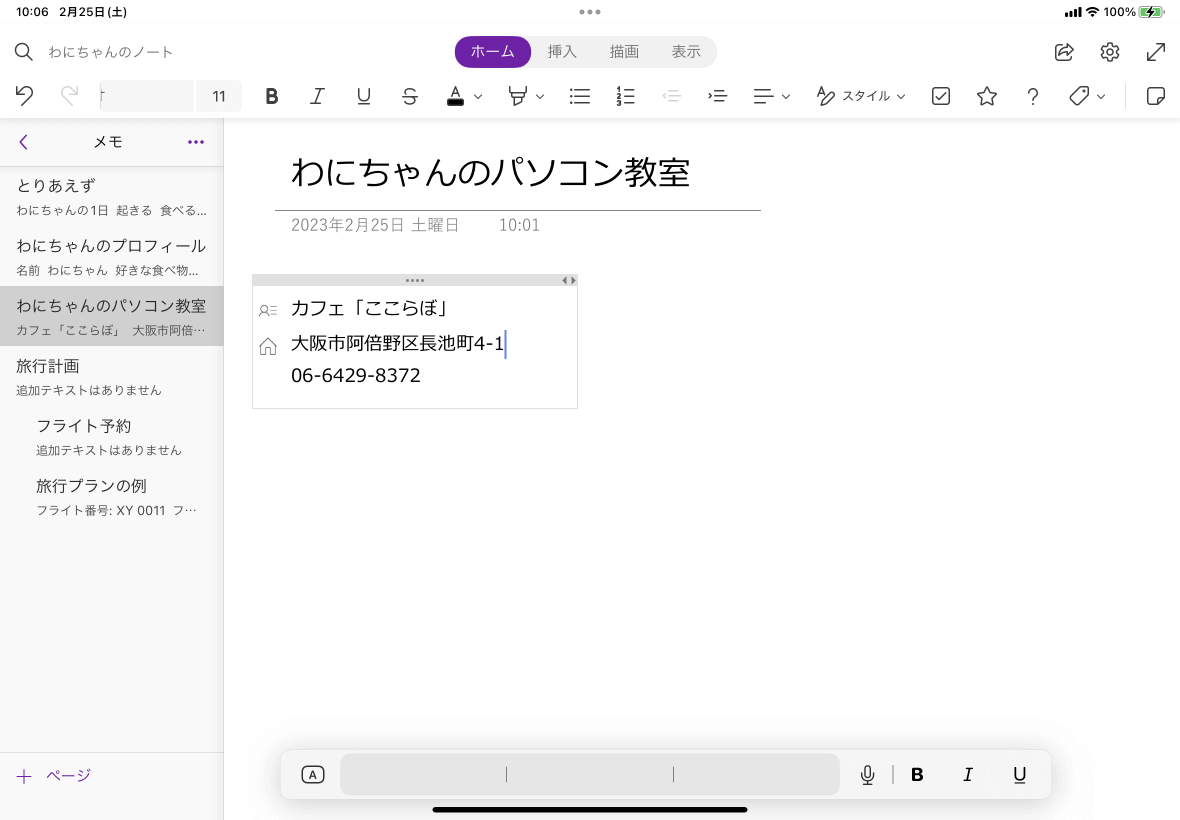Start dictation with the microphone icon
1180x820 pixels.
(867, 774)
